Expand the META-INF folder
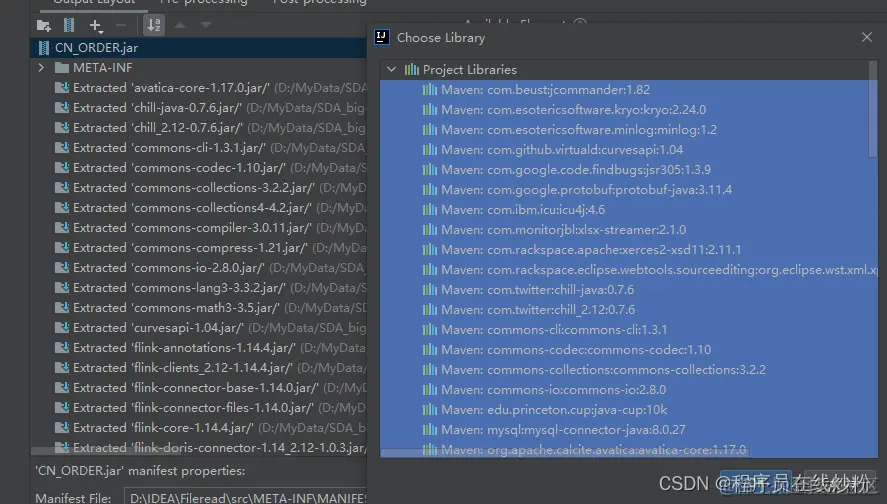Image resolution: width=887 pixels, height=504 pixels. [x=41, y=68]
